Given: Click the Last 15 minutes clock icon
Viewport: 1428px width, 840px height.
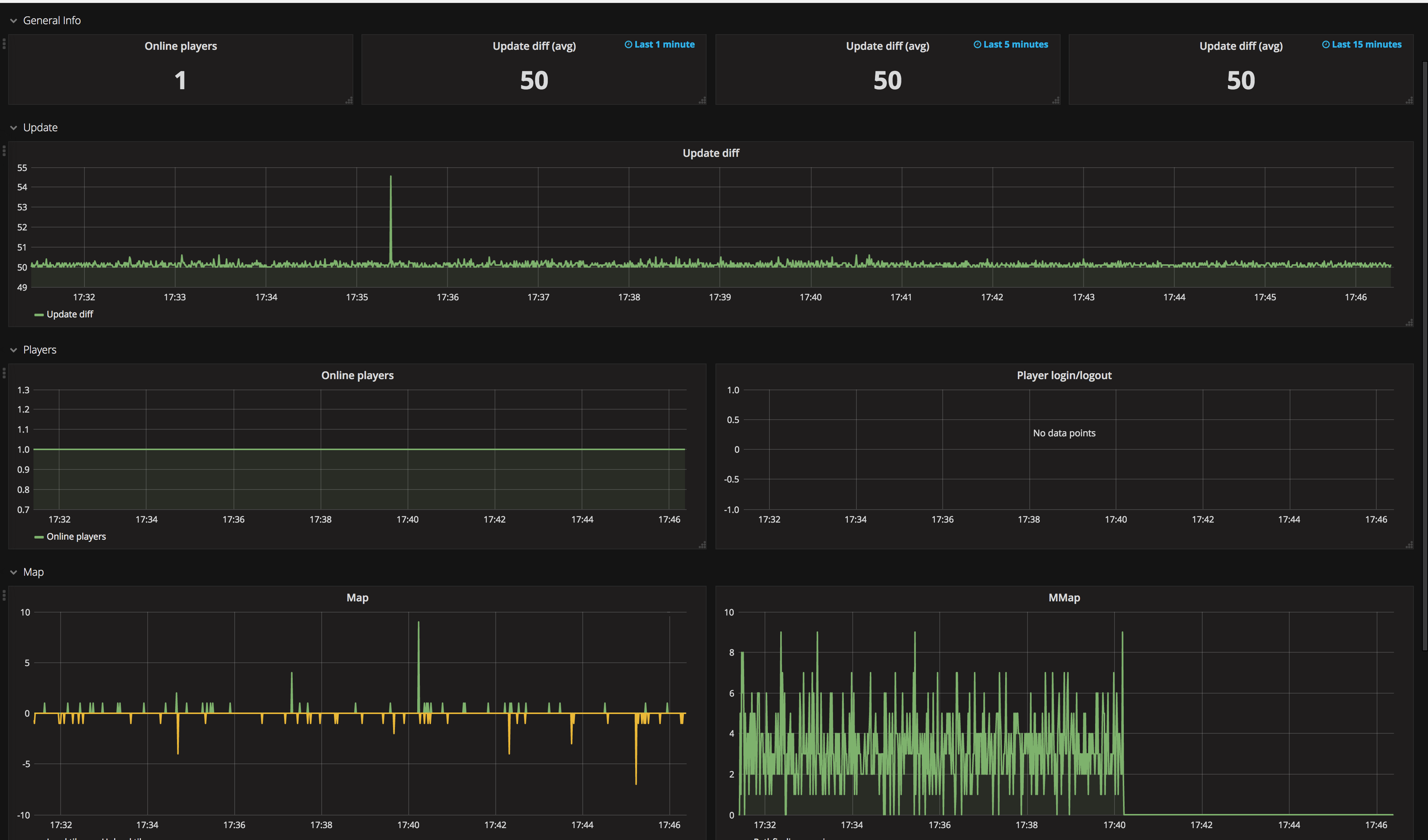Looking at the screenshot, I should coord(1325,45).
